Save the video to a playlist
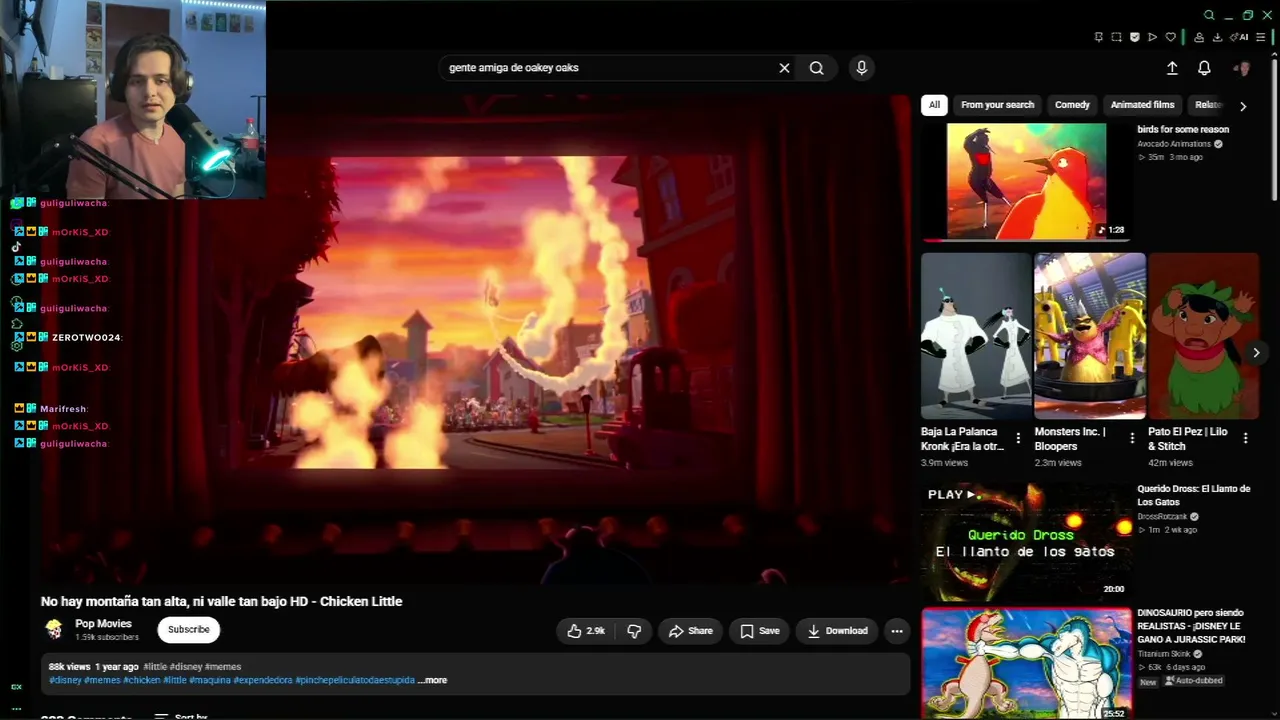The image size is (1280, 720). (760, 631)
